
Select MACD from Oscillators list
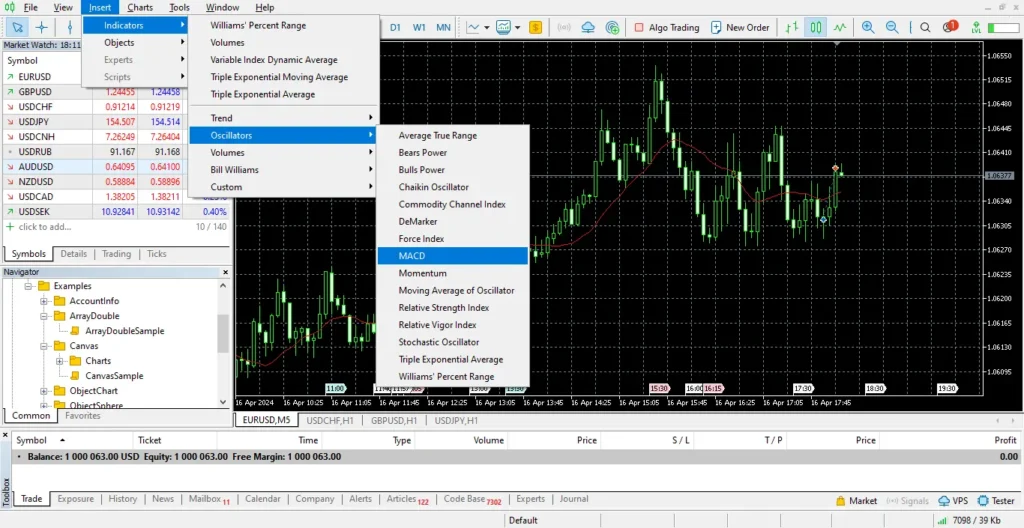coord(453,256)
